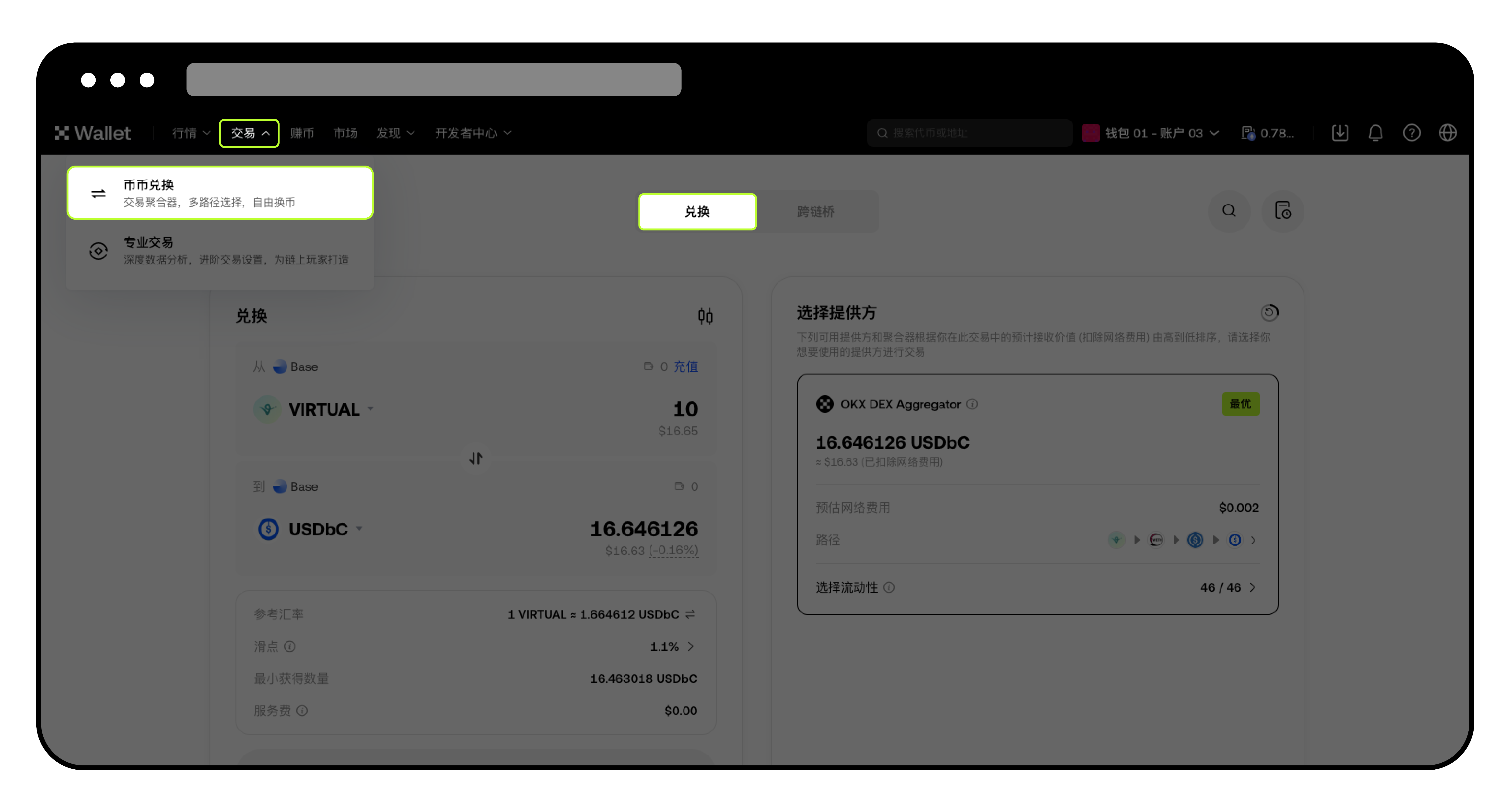Expand the 发现 dropdown

(395, 133)
